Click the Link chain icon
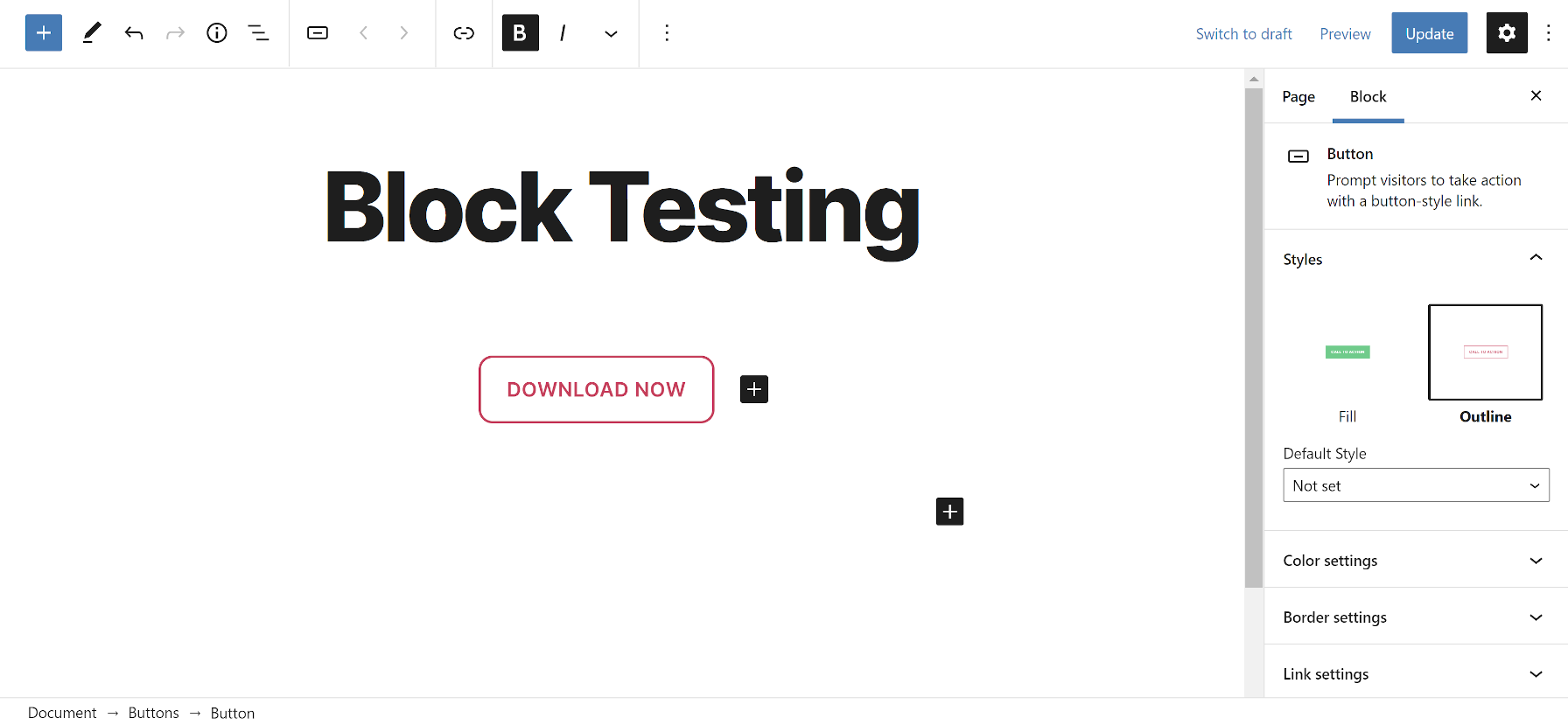 (464, 33)
